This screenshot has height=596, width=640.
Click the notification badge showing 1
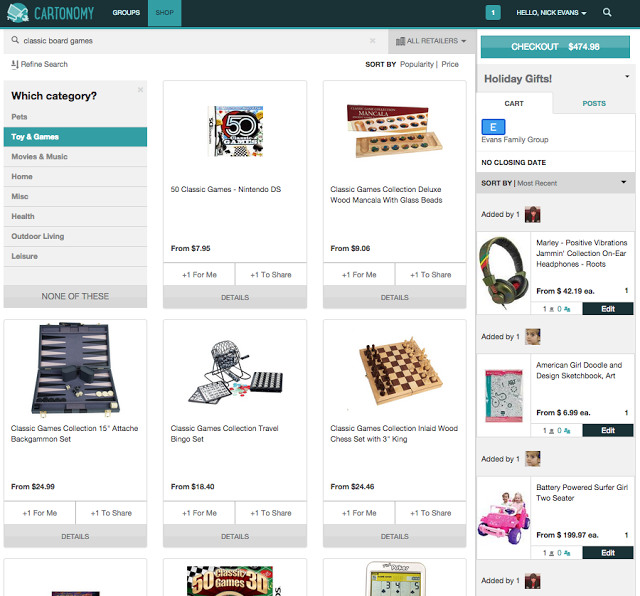[493, 13]
